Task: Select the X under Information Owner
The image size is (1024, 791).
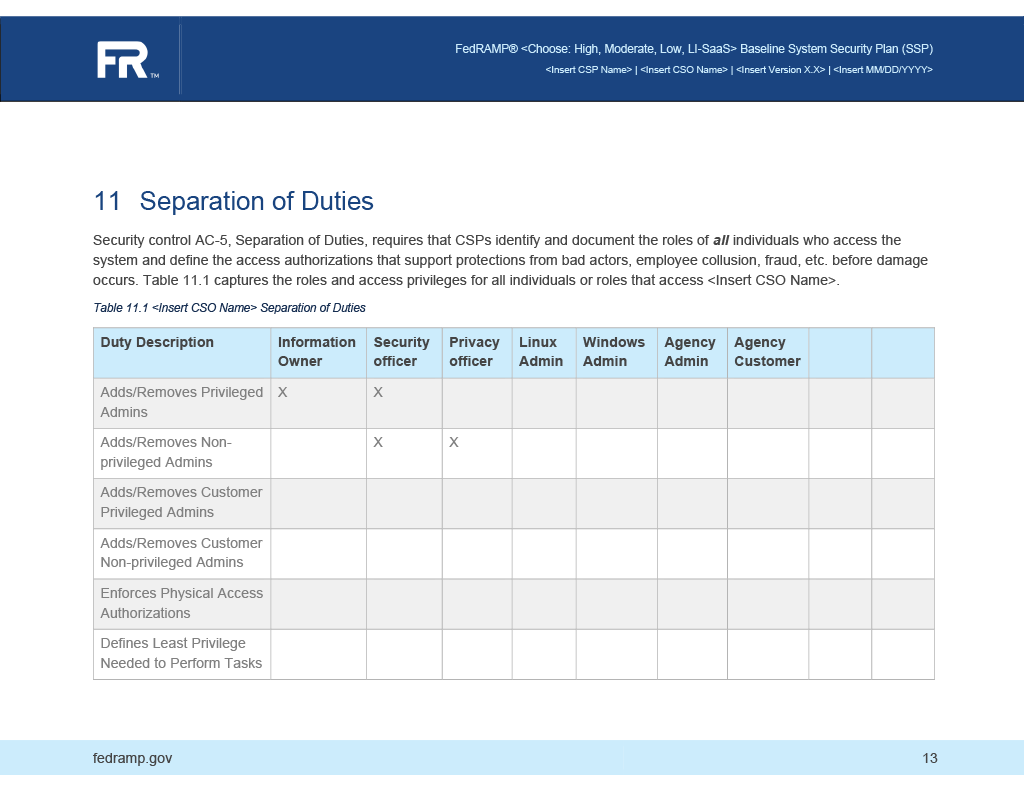Action: [282, 392]
